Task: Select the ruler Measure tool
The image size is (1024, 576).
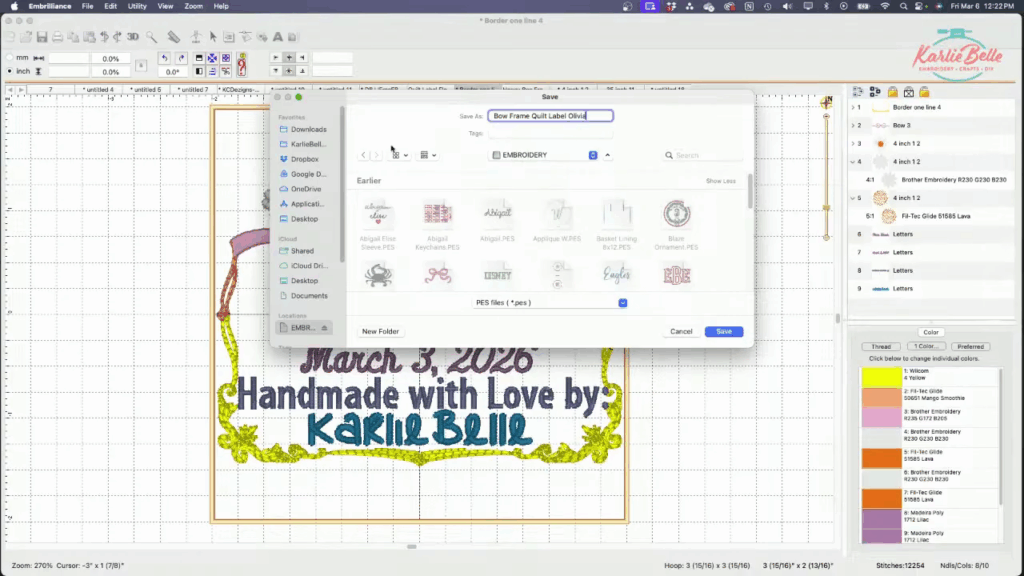Action: [174, 37]
